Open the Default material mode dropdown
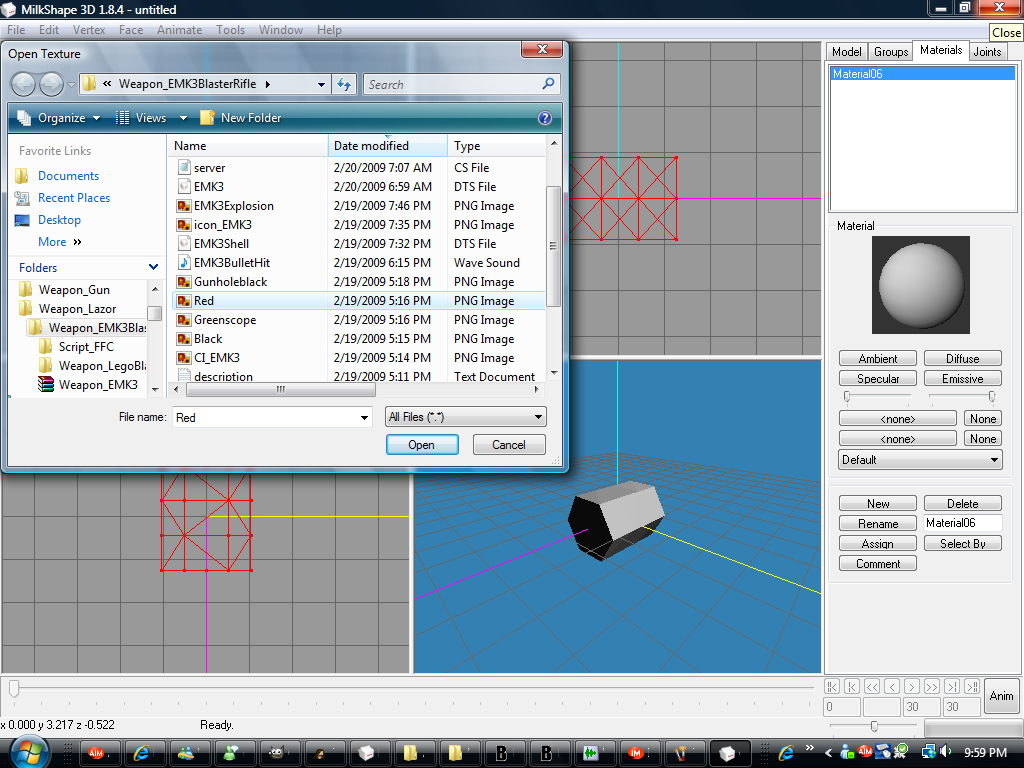This screenshot has width=1024, height=768. click(x=920, y=460)
